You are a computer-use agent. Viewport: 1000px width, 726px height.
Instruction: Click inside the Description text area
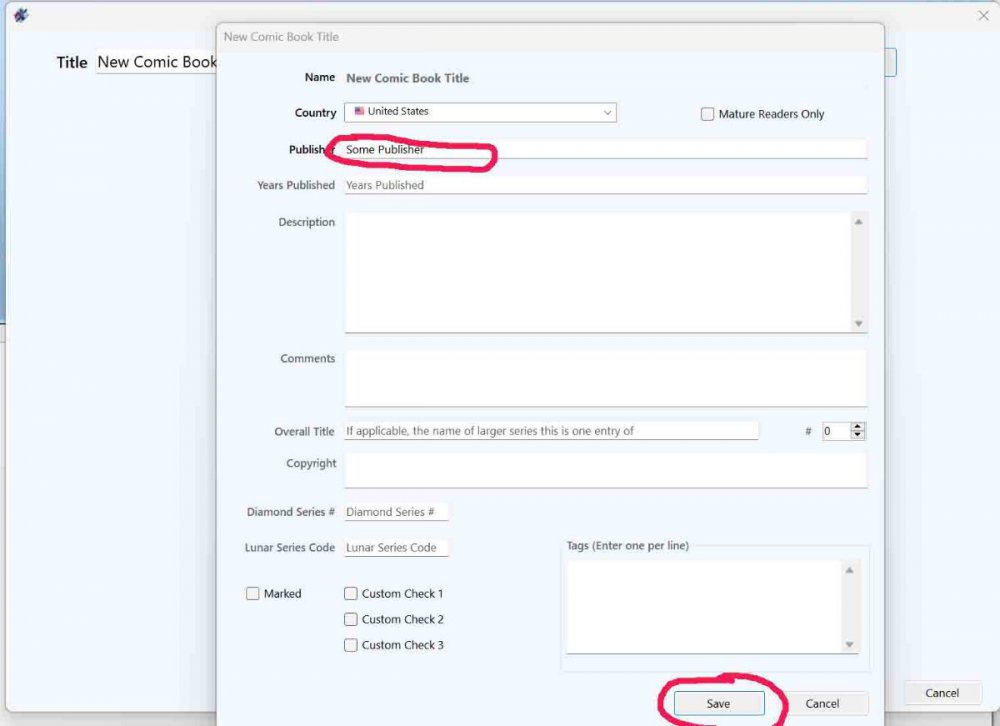coord(597,272)
